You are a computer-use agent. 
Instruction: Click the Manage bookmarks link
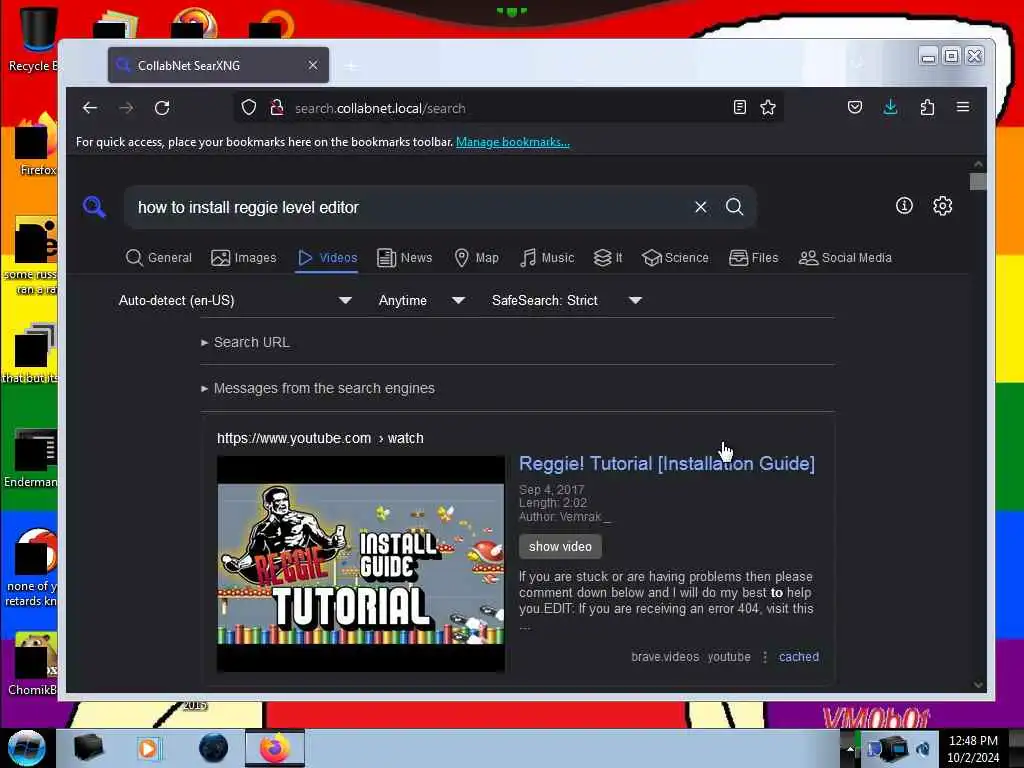(513, 142)
